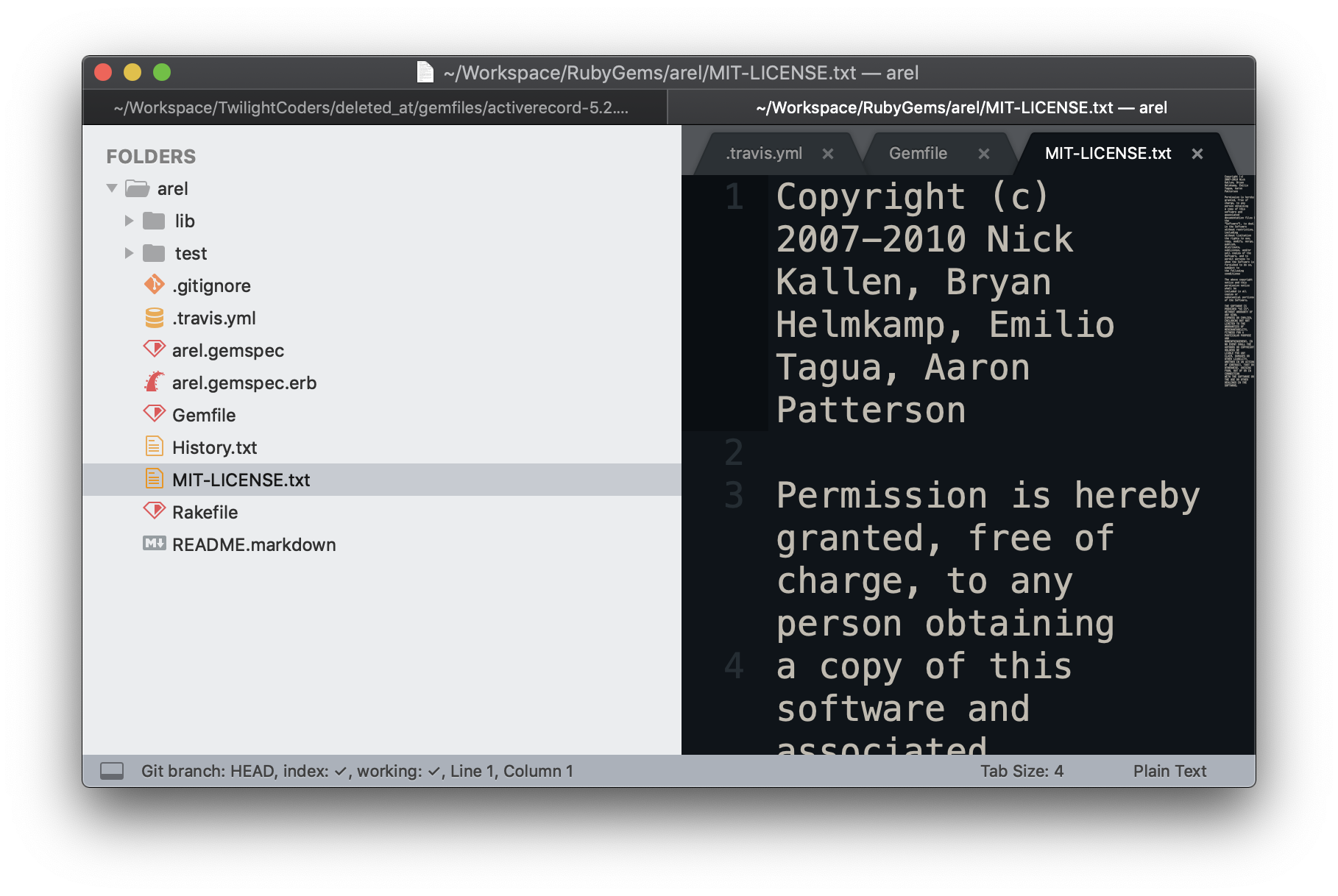Image resolution: width=1338 pixels, height=896 pixels.
Task: Click the Rakefile gem icon
Action: (x=154, y=511)
